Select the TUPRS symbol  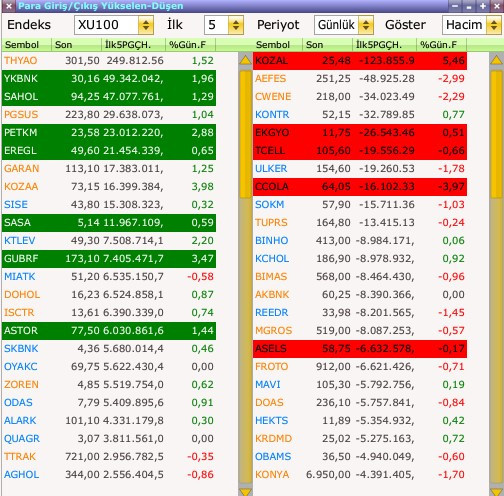click(x=271, y=223)
